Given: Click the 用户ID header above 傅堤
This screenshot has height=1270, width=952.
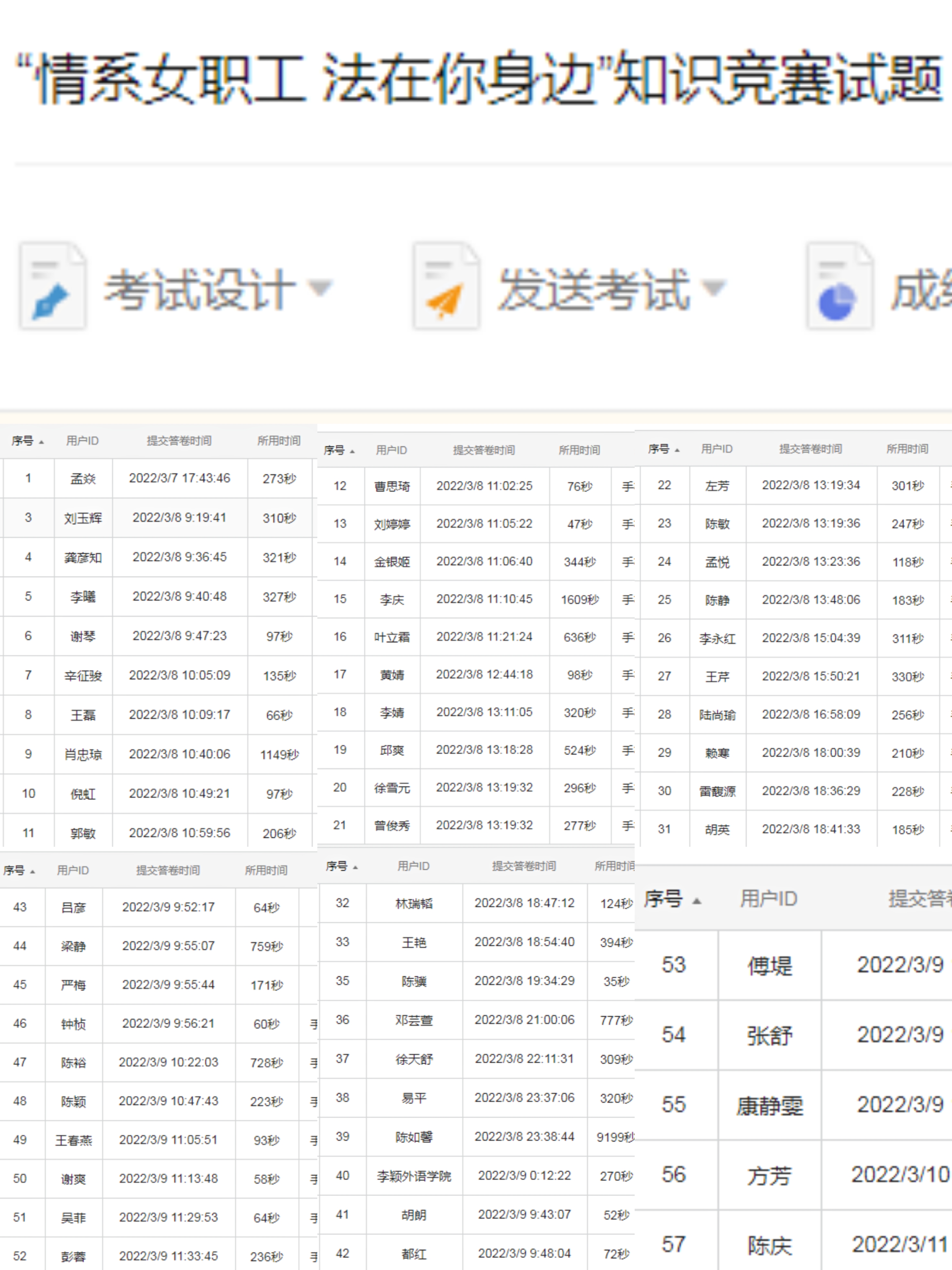Looking at the screenshot, I should point(768,899).
